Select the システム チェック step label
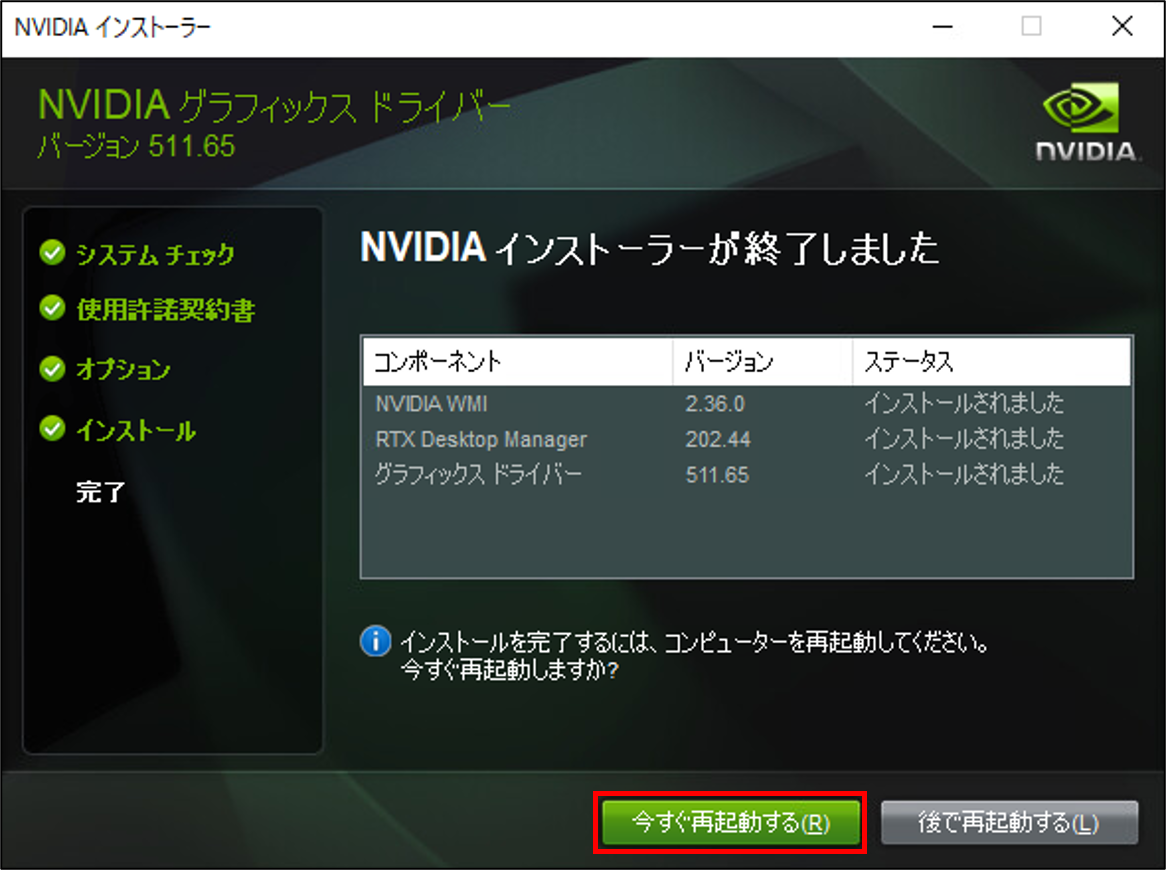The width and height of the screenshot is (1166, 870). (x=155, y=254)
